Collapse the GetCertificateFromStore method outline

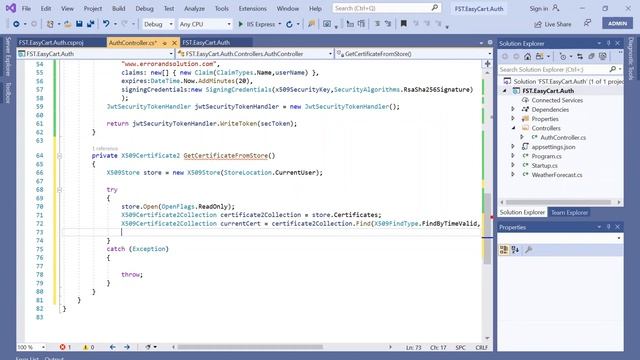point(60,156)
